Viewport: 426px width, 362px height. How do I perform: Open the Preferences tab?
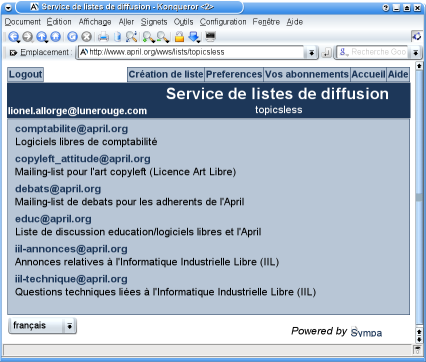click(234, 74)
